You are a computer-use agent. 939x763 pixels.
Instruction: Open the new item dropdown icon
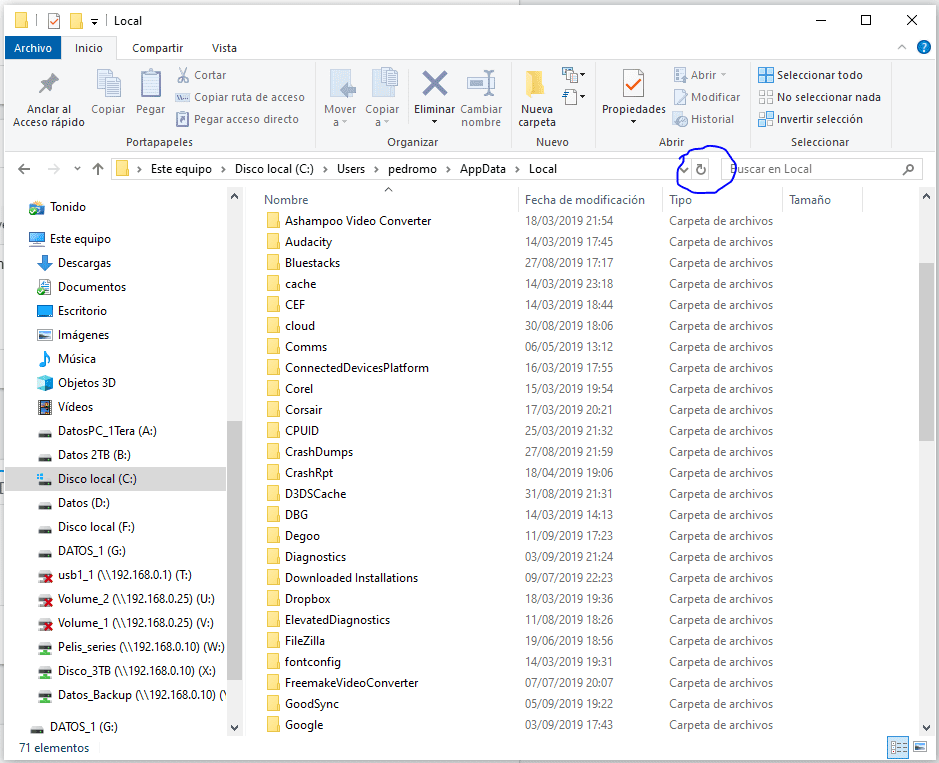(573, 75)
